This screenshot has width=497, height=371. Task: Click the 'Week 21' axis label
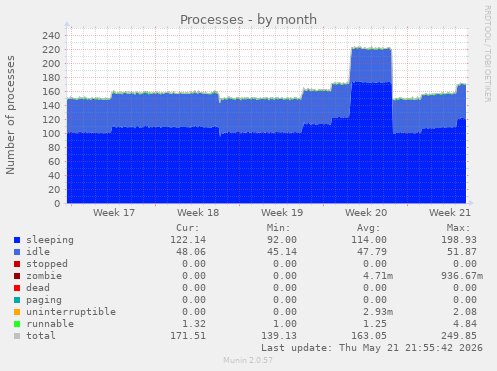click(x=450, y=213)
